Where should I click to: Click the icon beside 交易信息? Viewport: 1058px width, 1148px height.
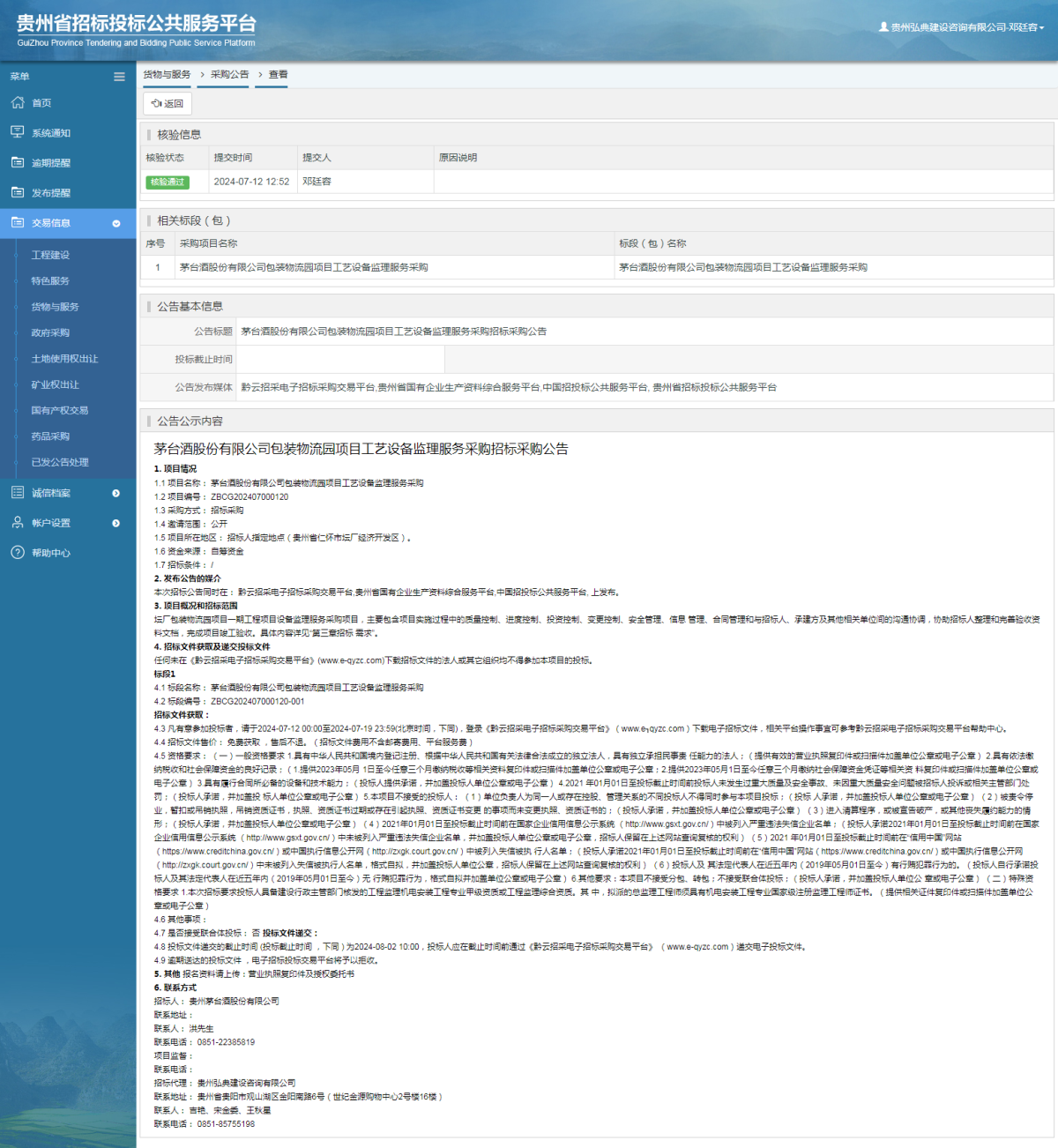pyautogui.click(x=18, y=222)
